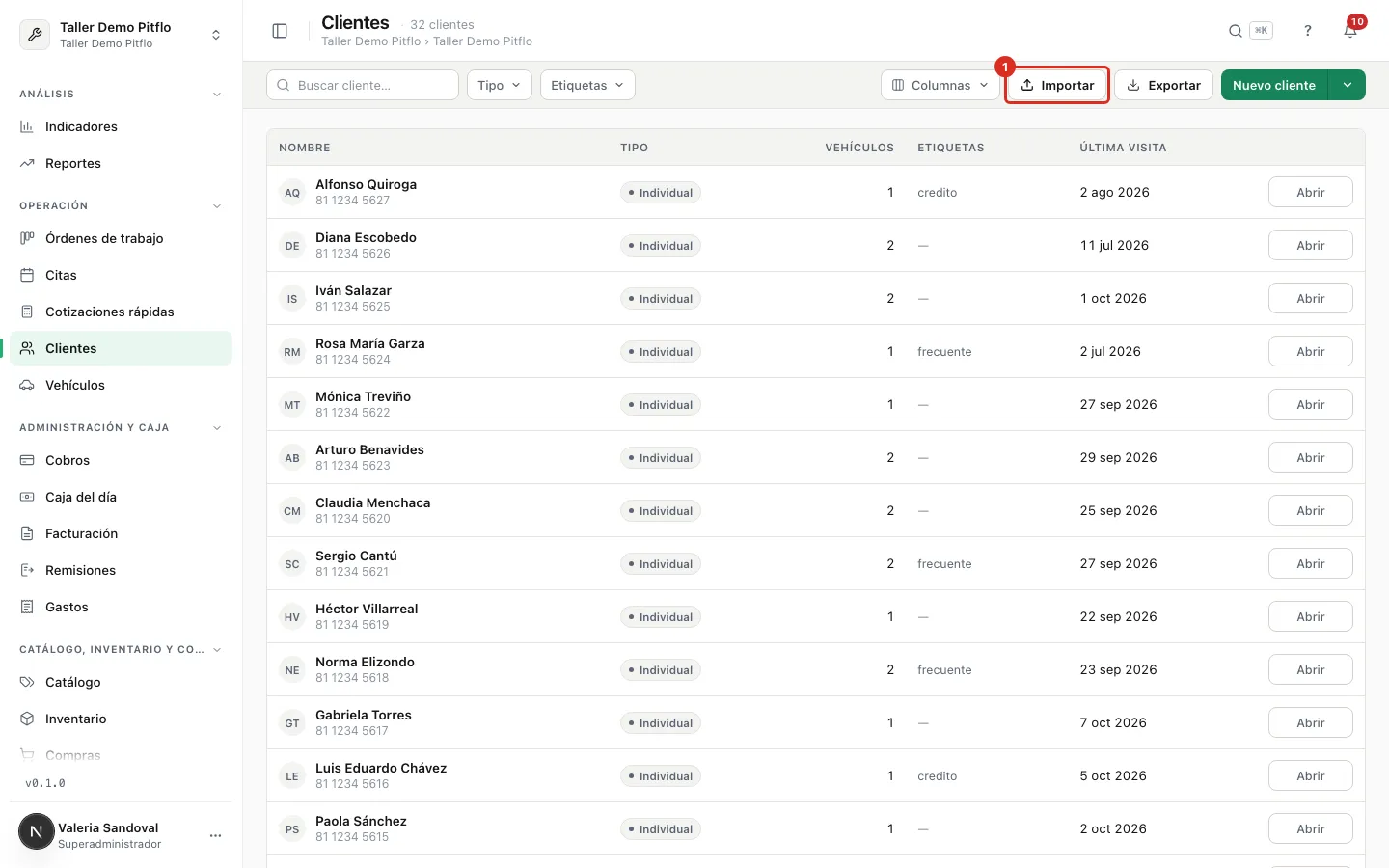
Task: Click the Individual badge for Iván Salazar
Action: (x=661, y=299)
